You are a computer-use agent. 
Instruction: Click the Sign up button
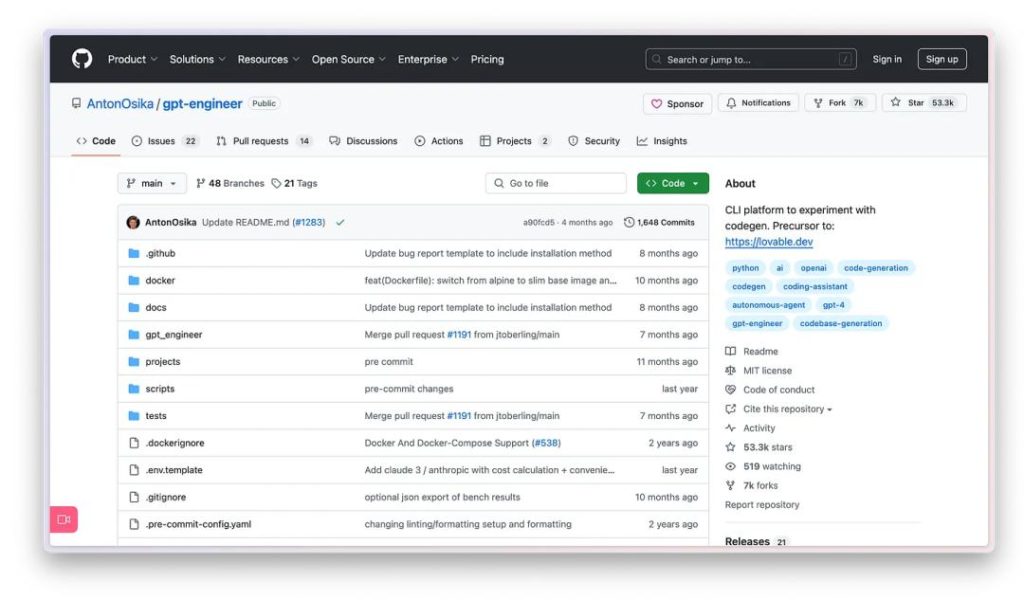[941, 60]
